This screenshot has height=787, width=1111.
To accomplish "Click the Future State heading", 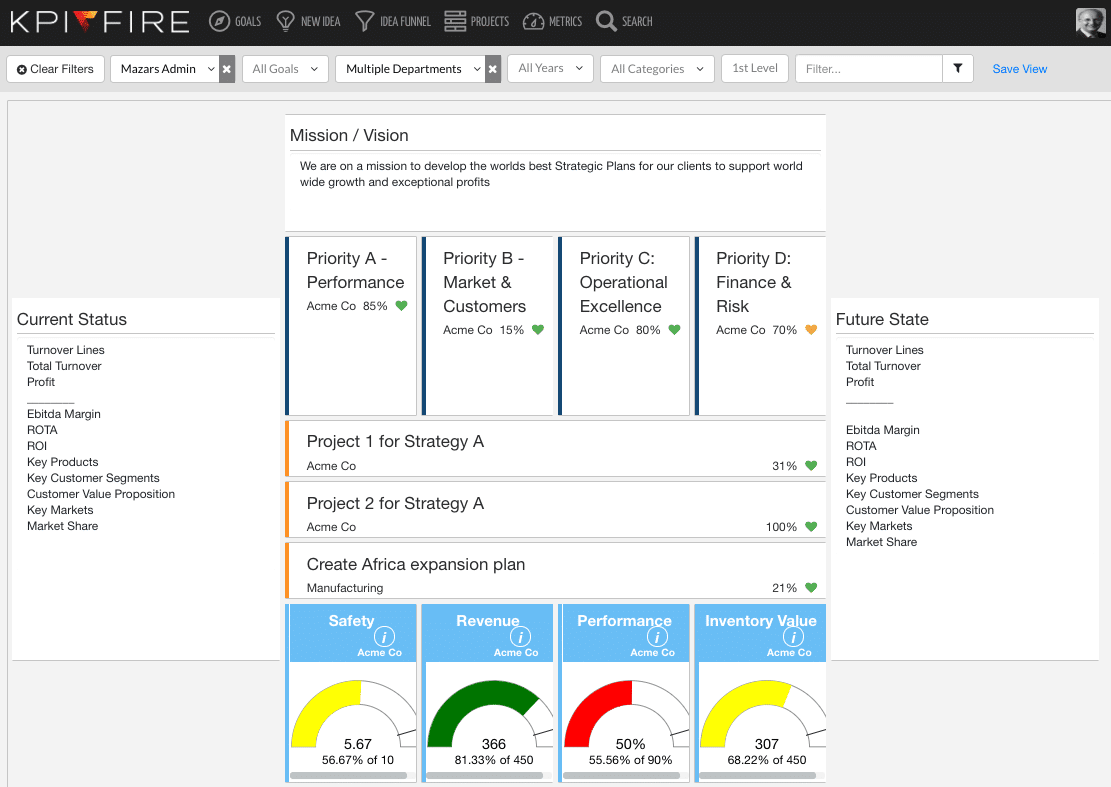I will 882,319.
